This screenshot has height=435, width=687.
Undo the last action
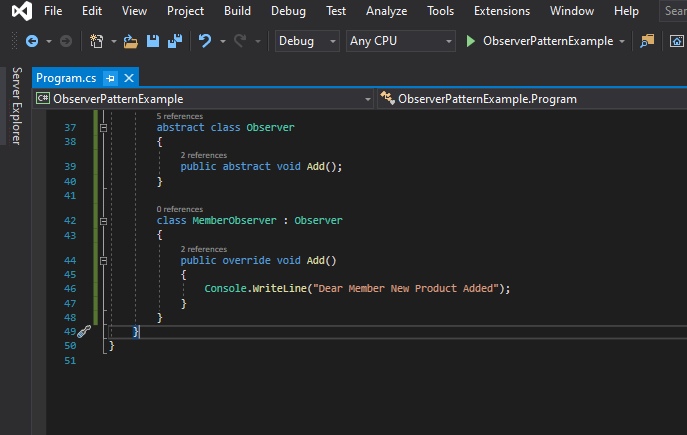click(205, 41)
